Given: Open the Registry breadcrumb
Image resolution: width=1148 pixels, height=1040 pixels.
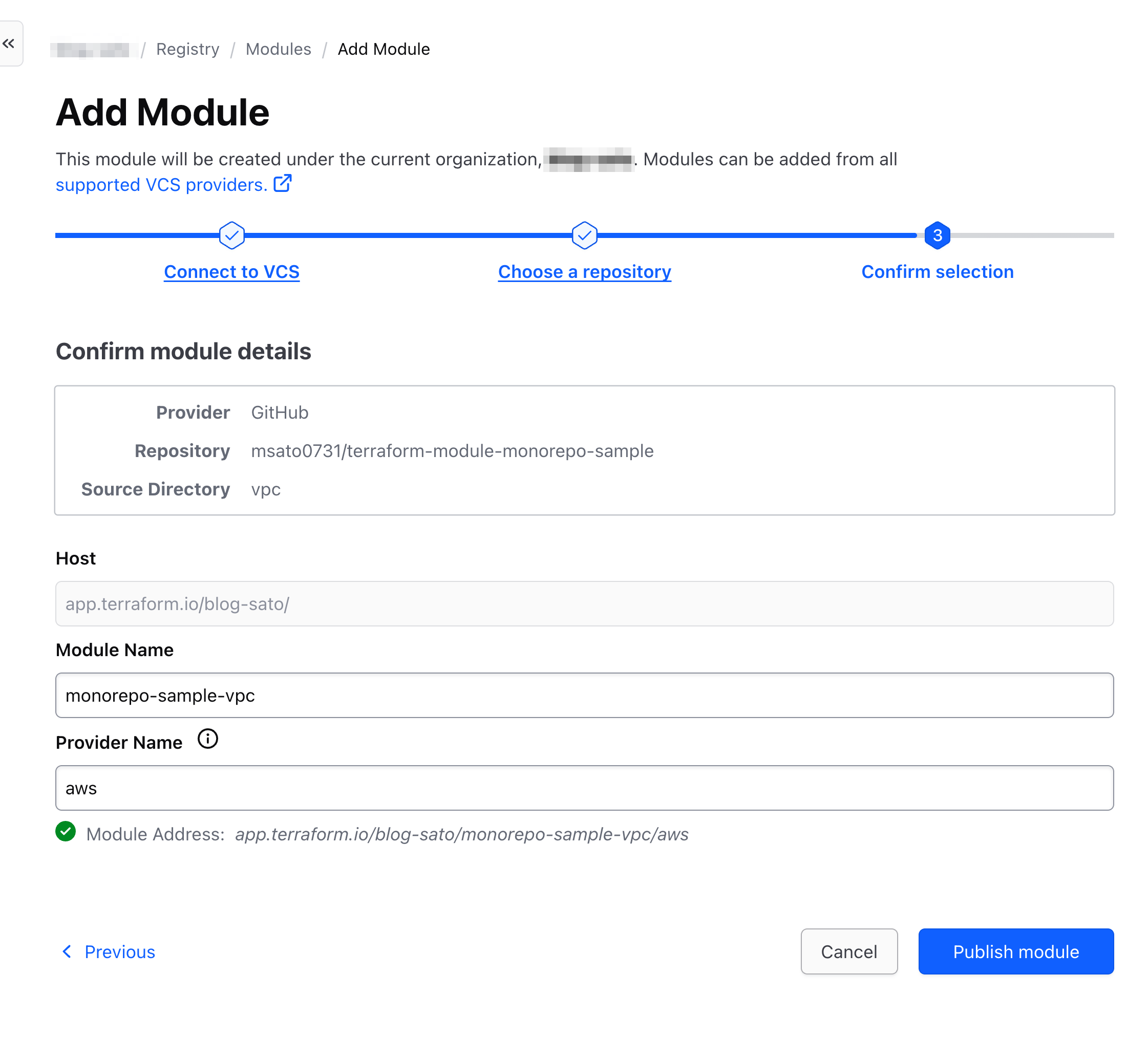Looking at the screenshot, I should click(187, 49).
